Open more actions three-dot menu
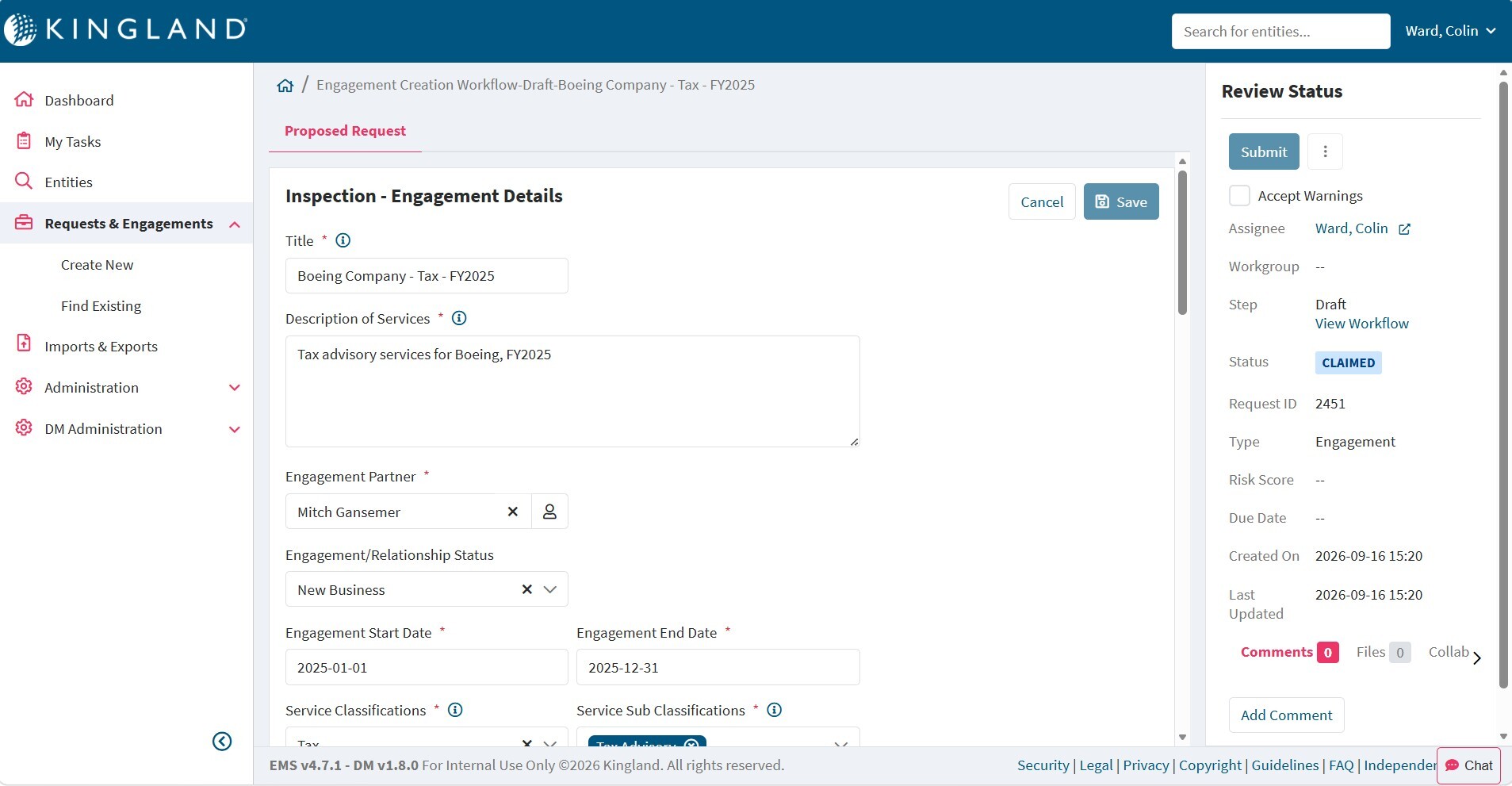Screen dimensions: 1512x786 coord(1325,151)
